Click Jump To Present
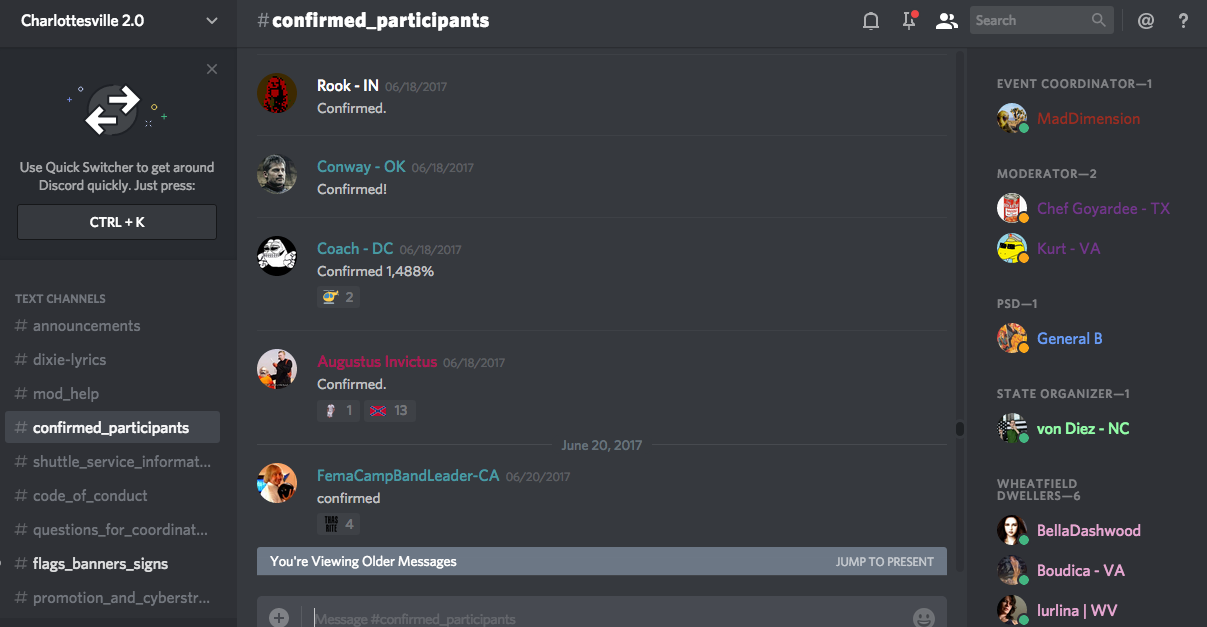Image resolution: width=1207 pixels, height=627 pixels. [x=885, y=561]
